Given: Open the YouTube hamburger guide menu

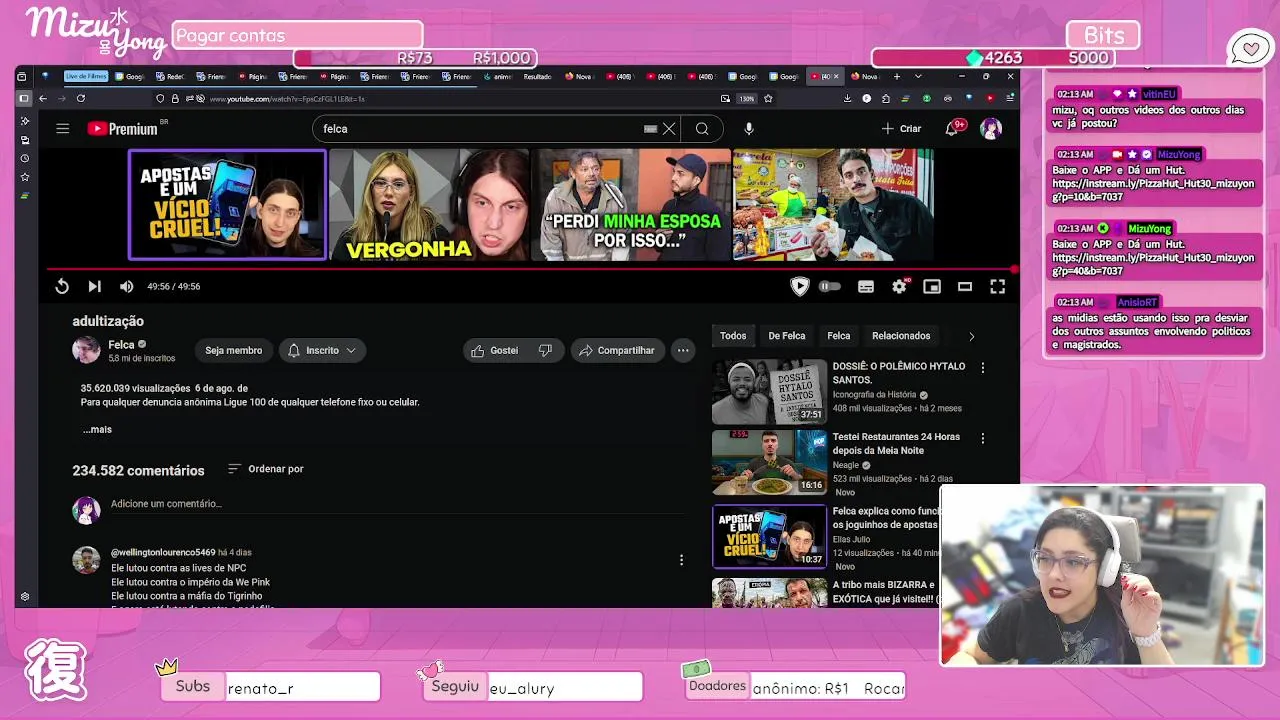Looking at the screenshot, I should 62,128.
